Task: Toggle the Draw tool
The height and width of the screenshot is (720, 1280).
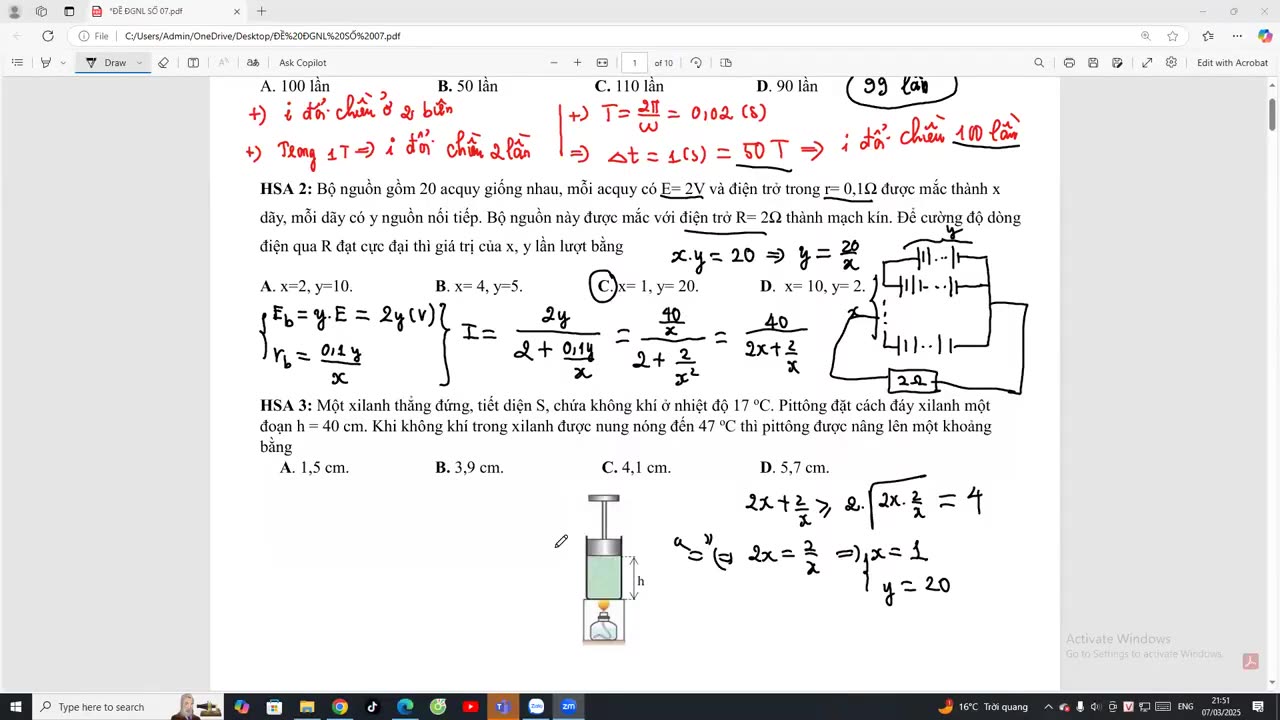Action: pos(106,62)
